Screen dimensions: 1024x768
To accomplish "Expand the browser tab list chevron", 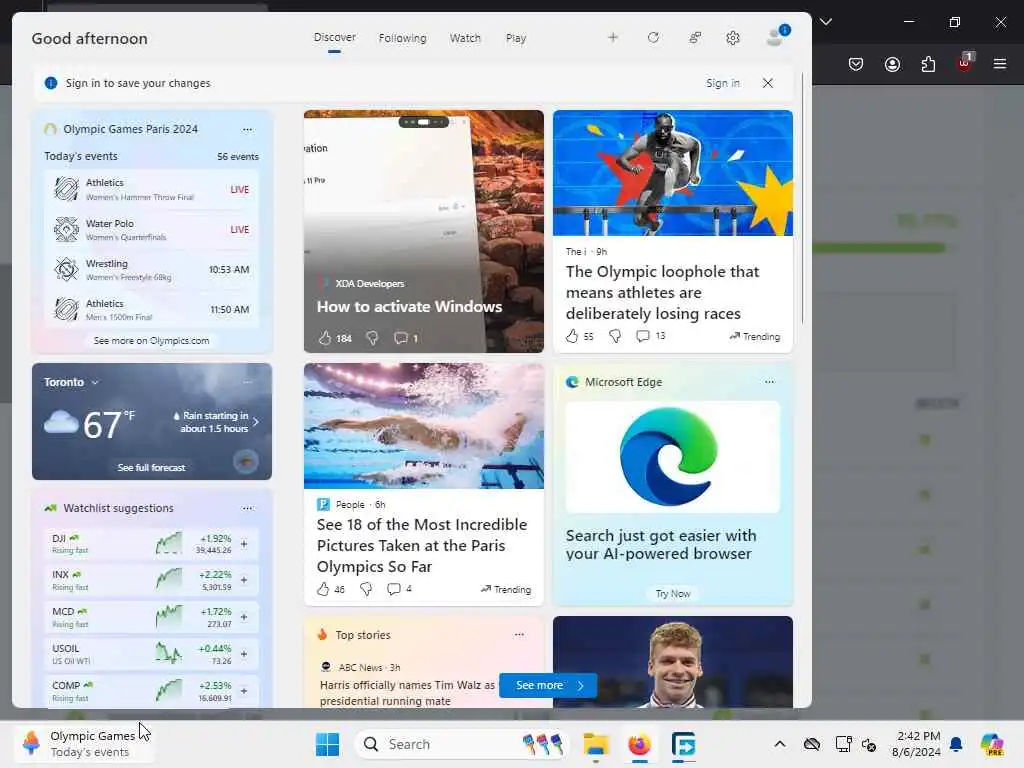I will tap(826, 22).
